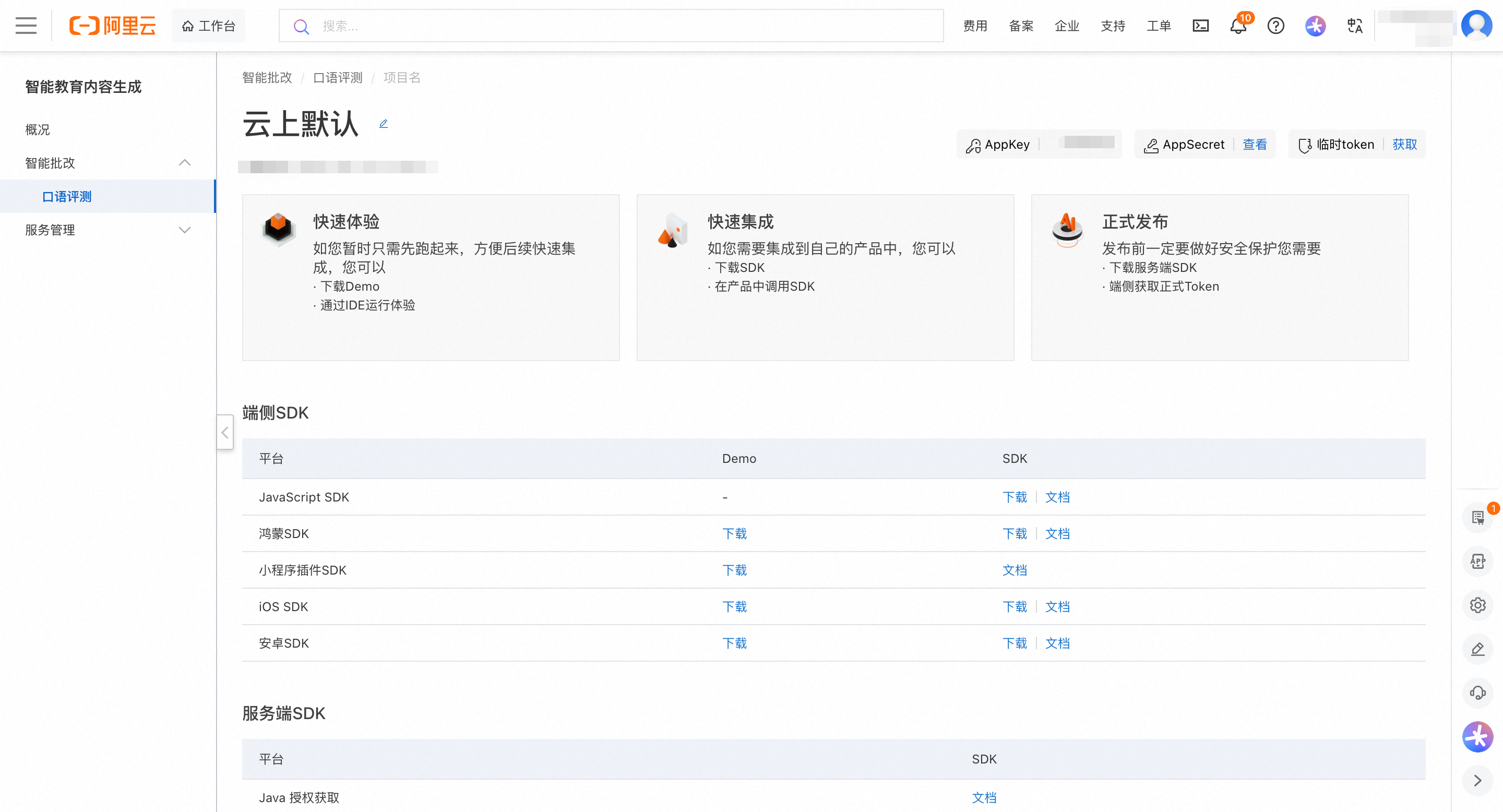Select 口语评测 in the sidebar

tap(67, 197)
